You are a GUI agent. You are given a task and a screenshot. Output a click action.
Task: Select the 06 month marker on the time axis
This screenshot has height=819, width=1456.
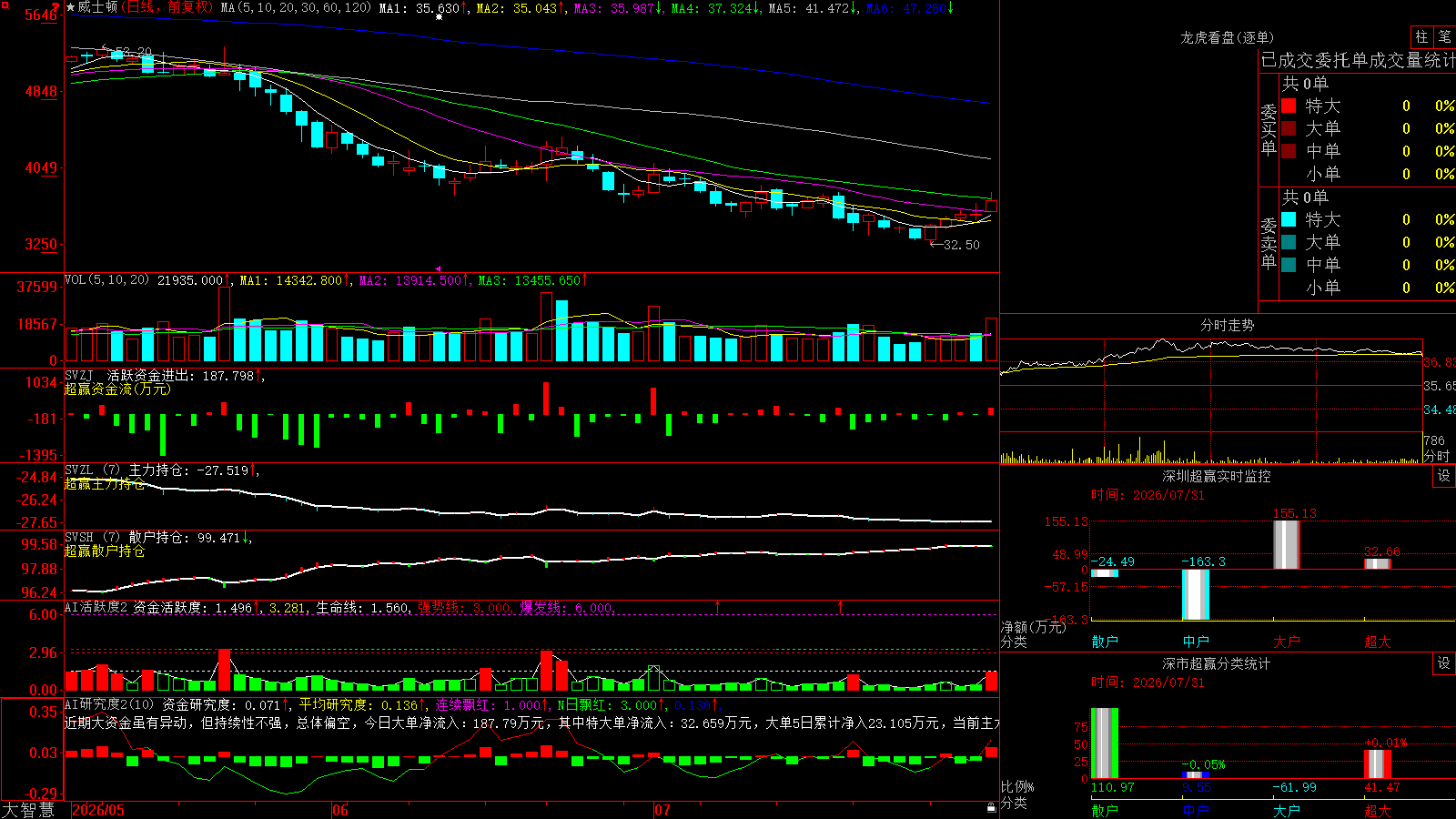tap(340, 810)
